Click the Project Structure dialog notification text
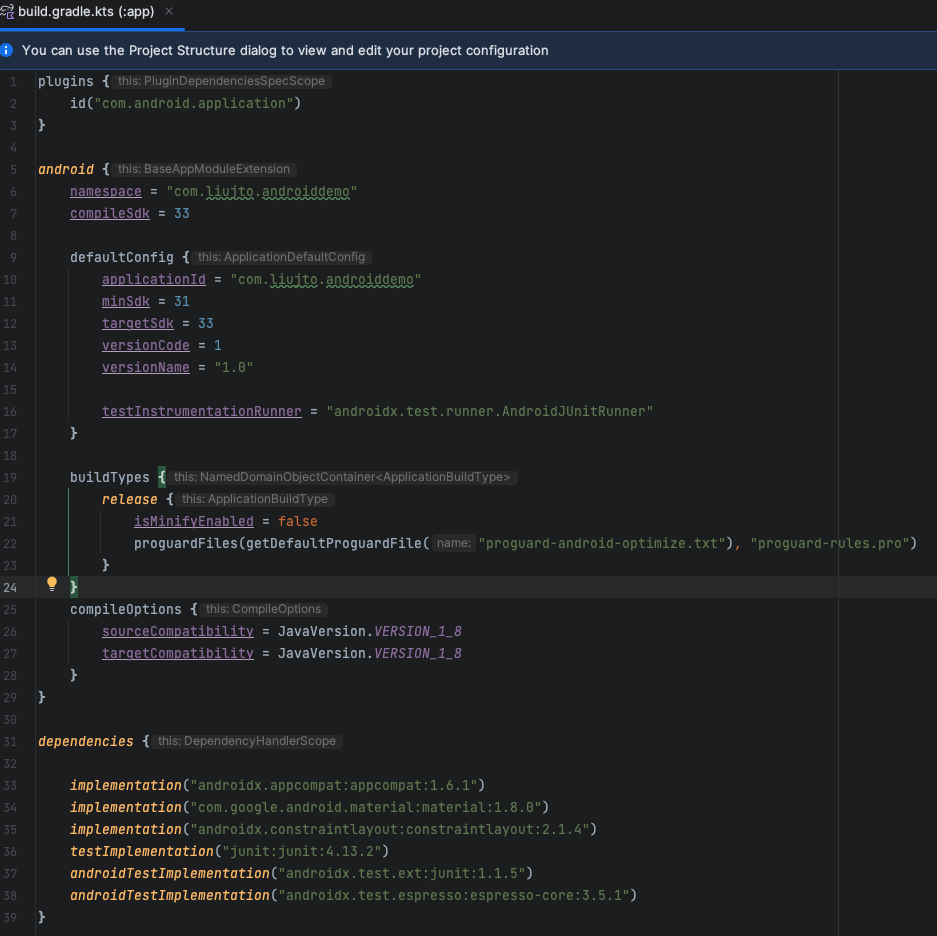The image size is (937, 936). (285, 50)
